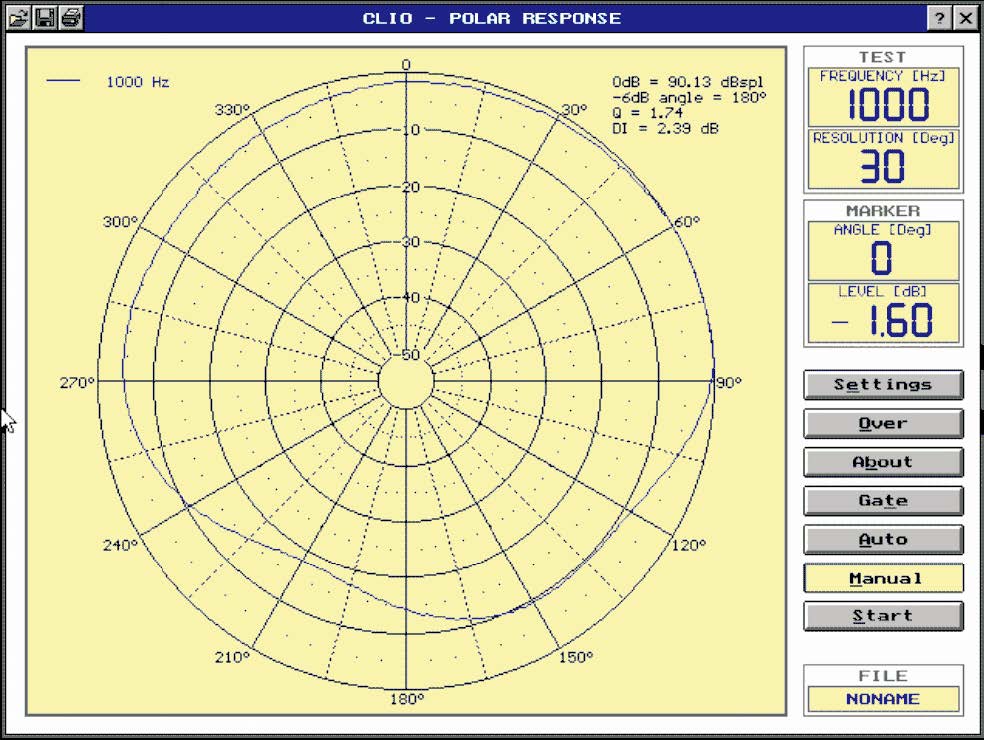984x740 pixels.
Task: Select the marker angle value field
Action: click(x=883, y=258)
